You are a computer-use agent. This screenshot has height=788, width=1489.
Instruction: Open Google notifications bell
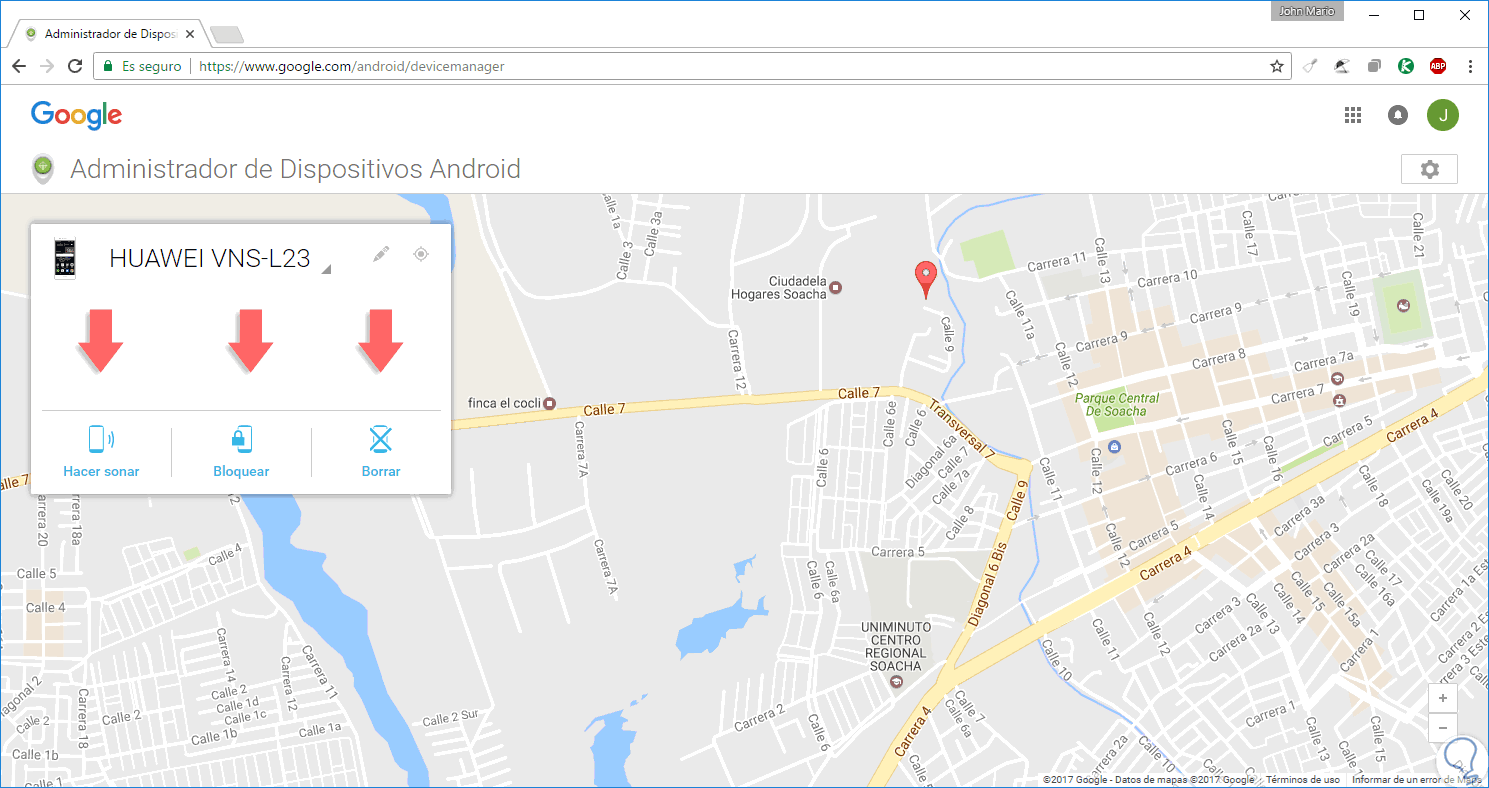point(1398,115)
